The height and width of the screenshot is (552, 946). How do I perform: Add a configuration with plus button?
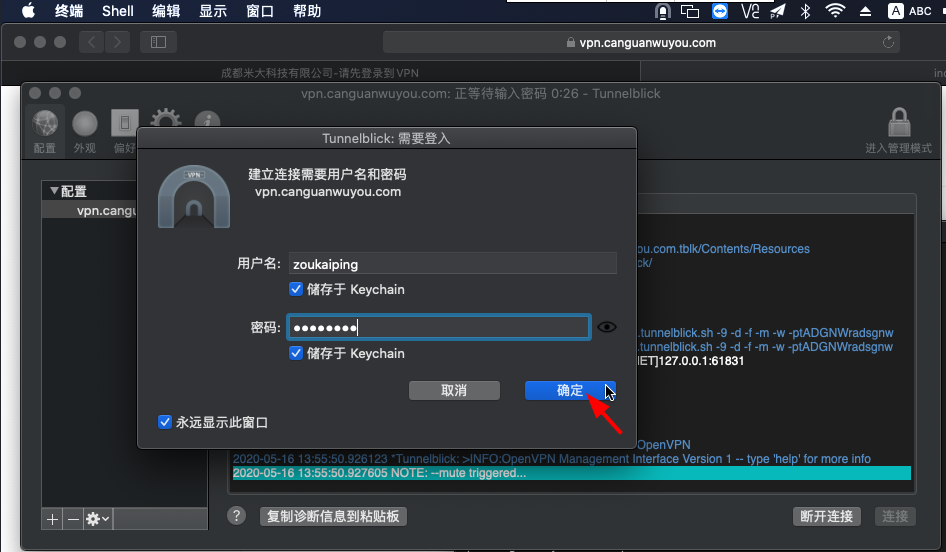(x=52, y=519)
